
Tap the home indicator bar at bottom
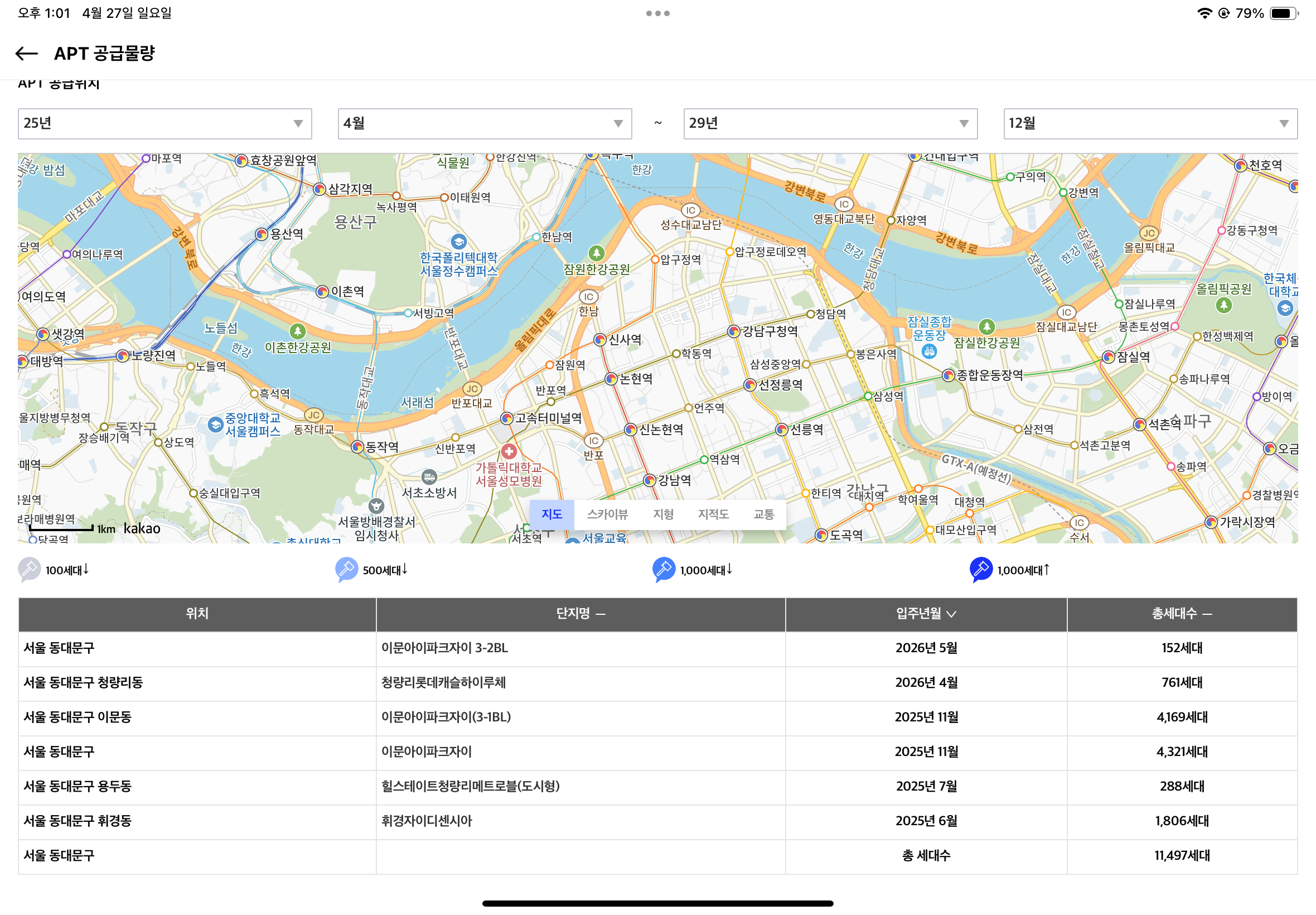[657, 903]
